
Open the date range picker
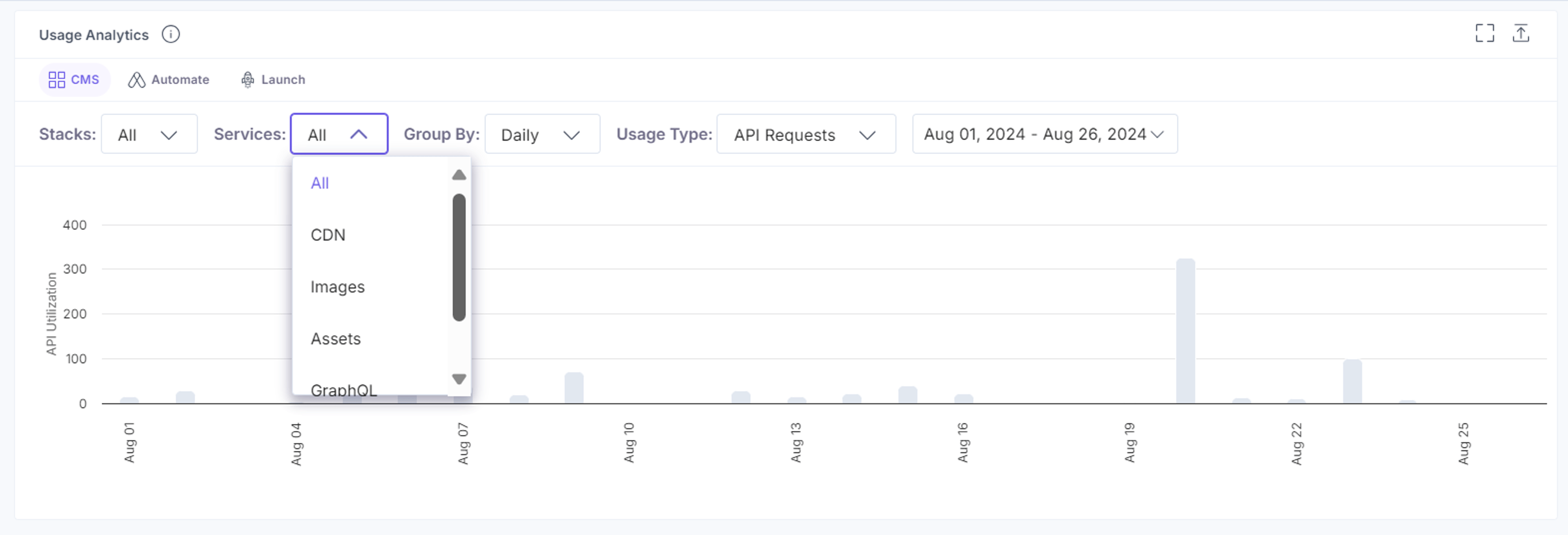[x=1045, y=134]
